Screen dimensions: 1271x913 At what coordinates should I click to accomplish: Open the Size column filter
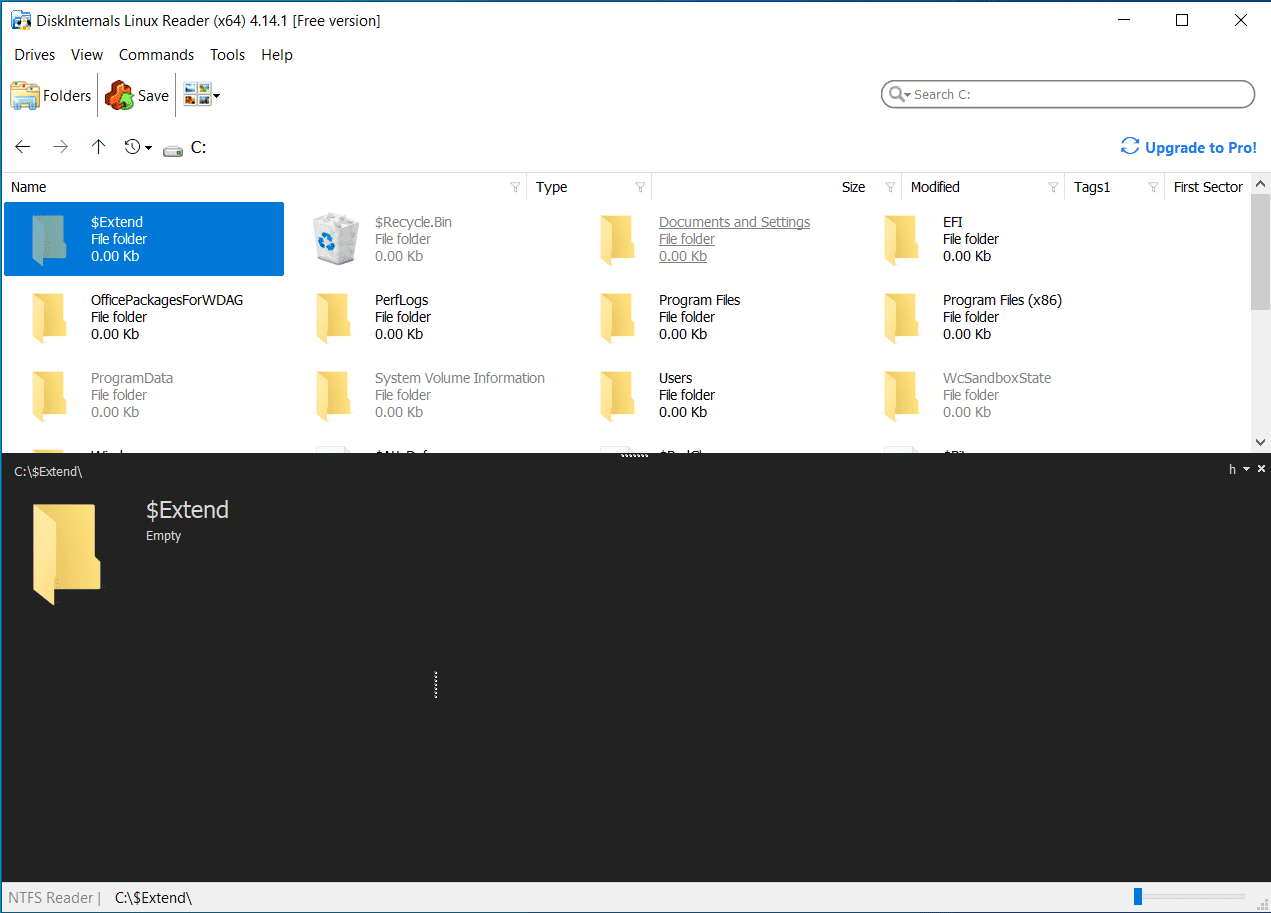890,187
